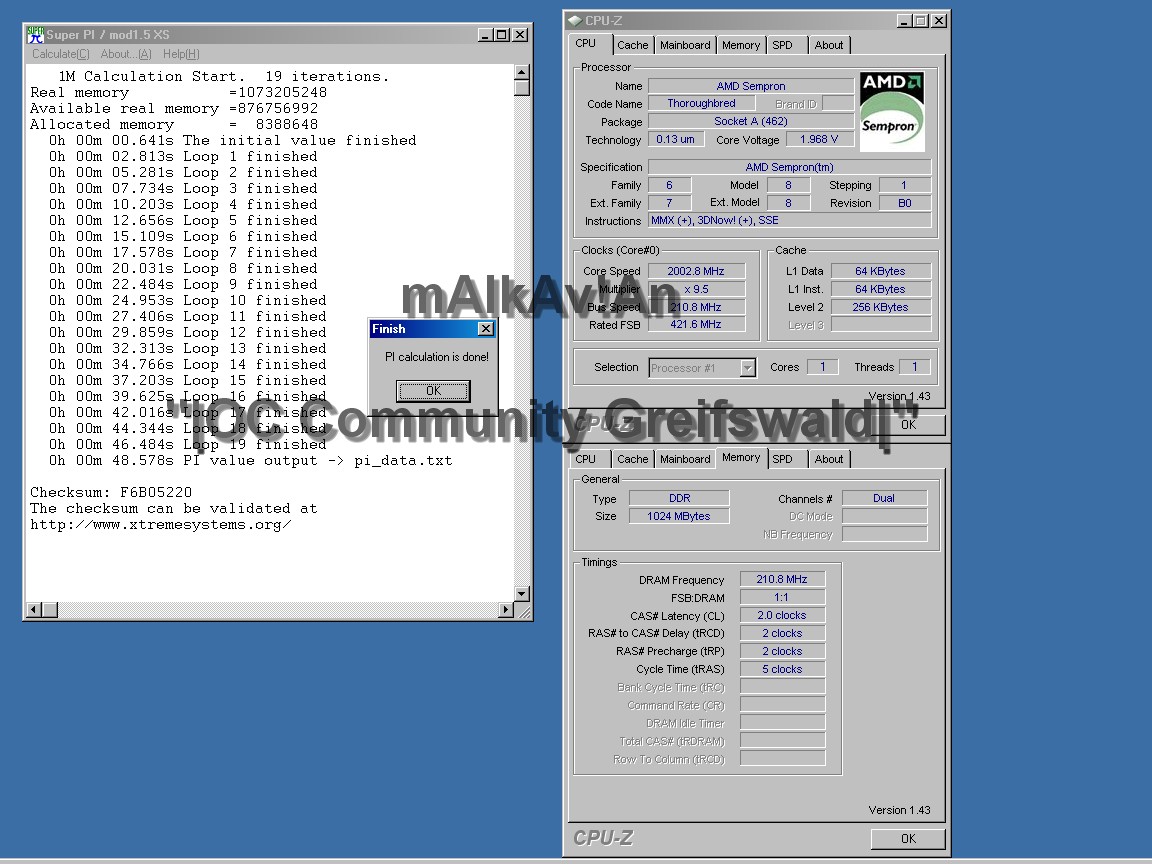Click Super PI horizontal scrollbar left arrow
This screenshot has height=864, width=1152.
click(34, 609)
